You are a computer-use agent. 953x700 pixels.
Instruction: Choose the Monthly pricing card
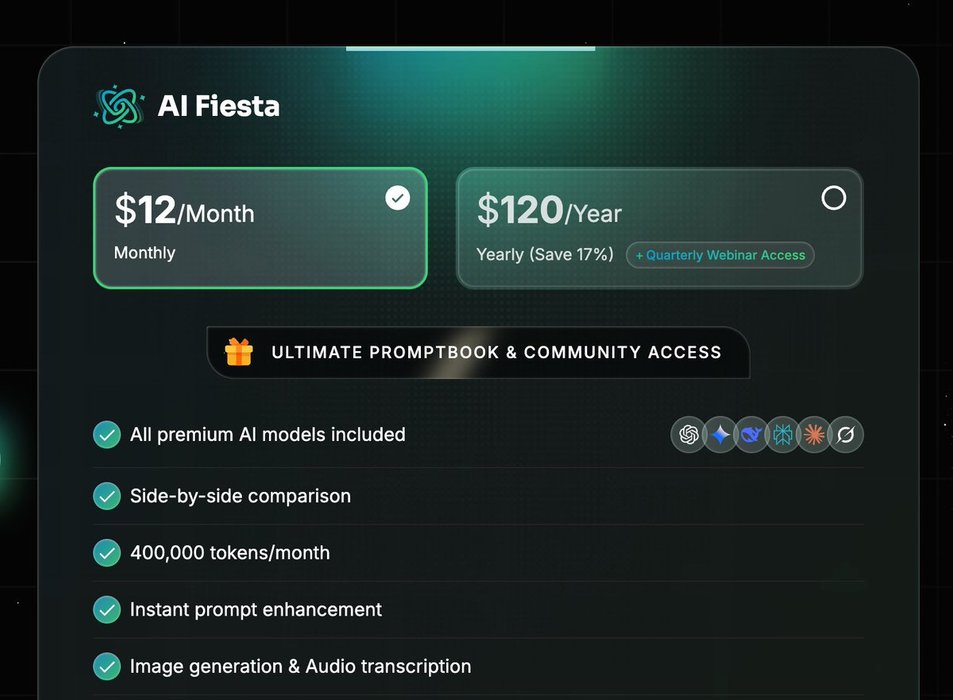point(260,228)
